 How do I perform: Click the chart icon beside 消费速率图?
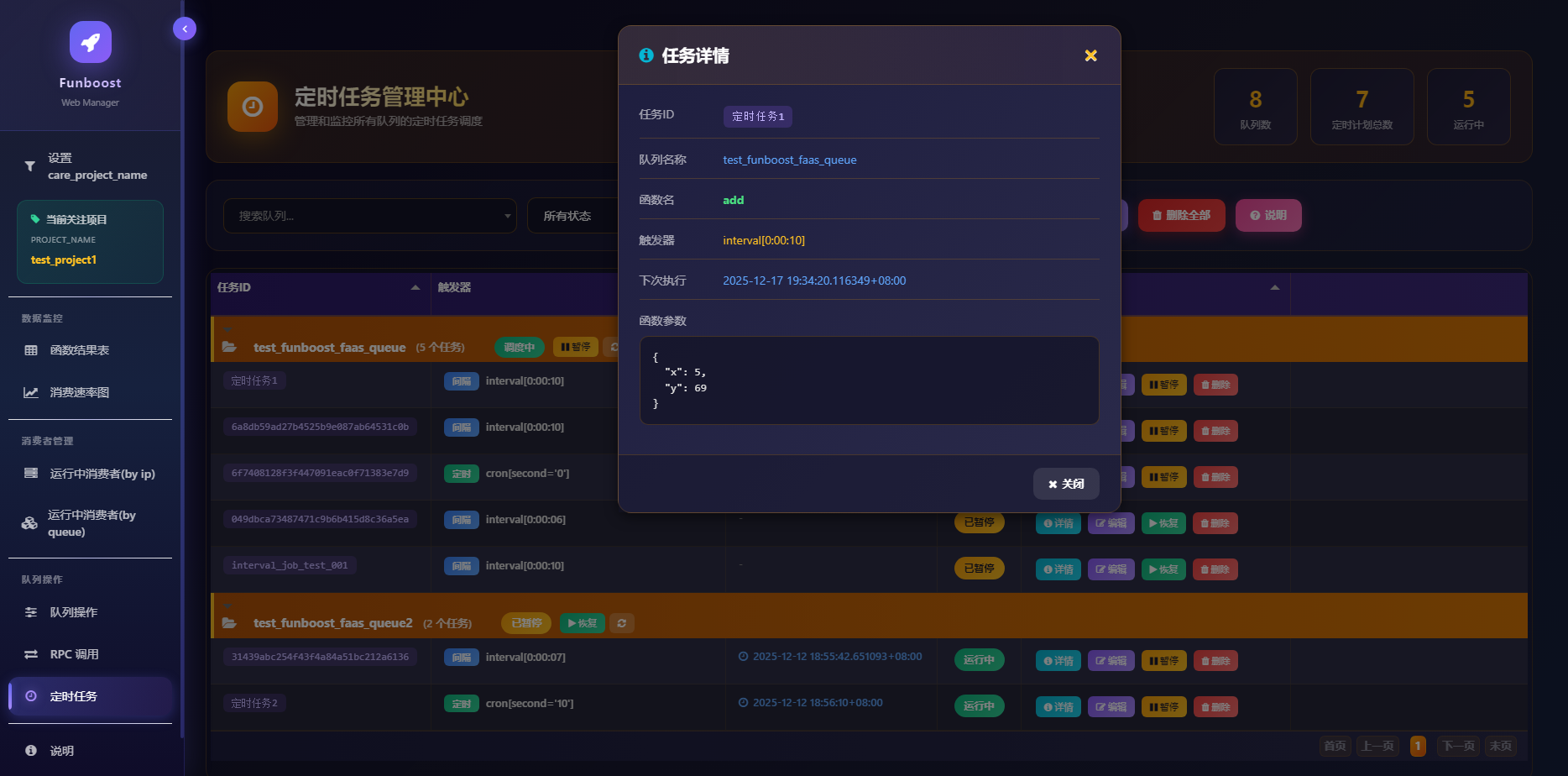tap(31, 392)
